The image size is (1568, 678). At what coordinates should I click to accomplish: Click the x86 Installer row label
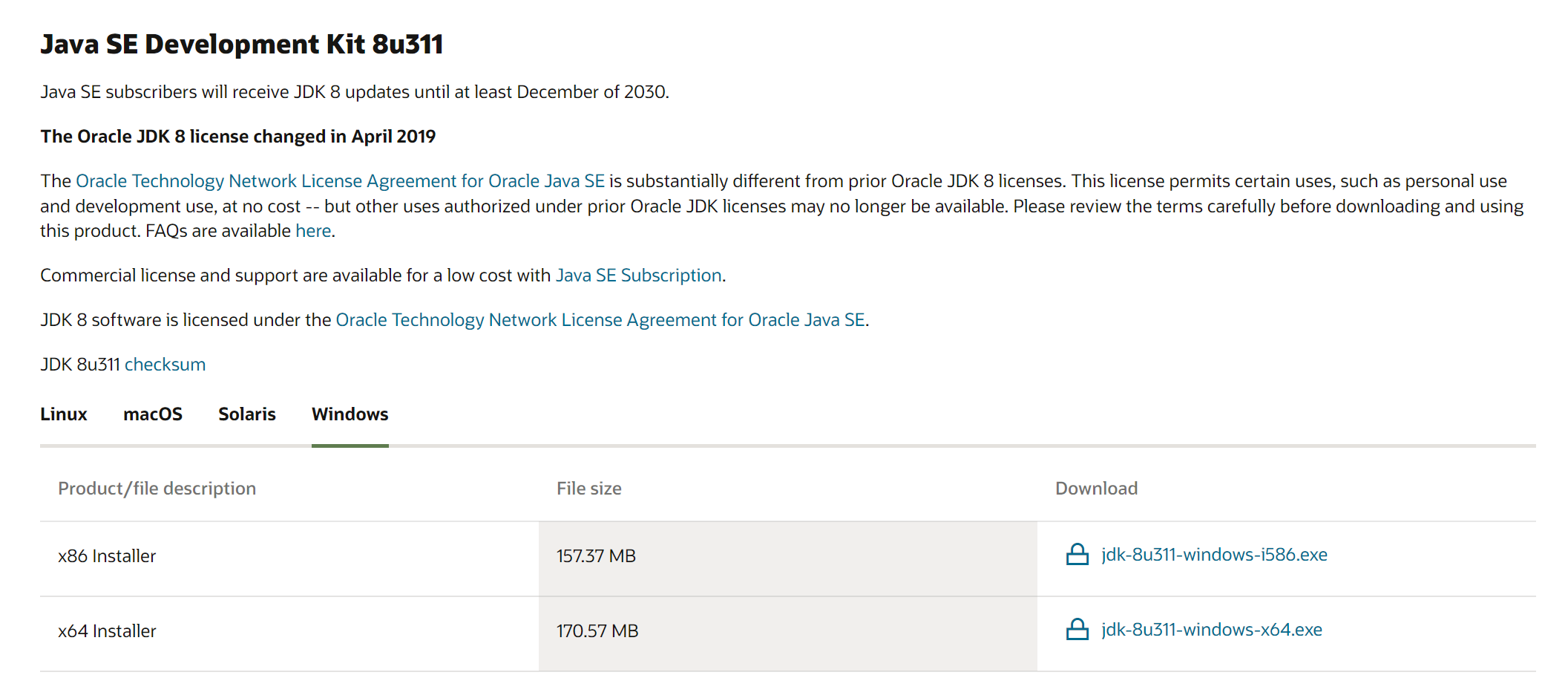(x=107, y=556)
